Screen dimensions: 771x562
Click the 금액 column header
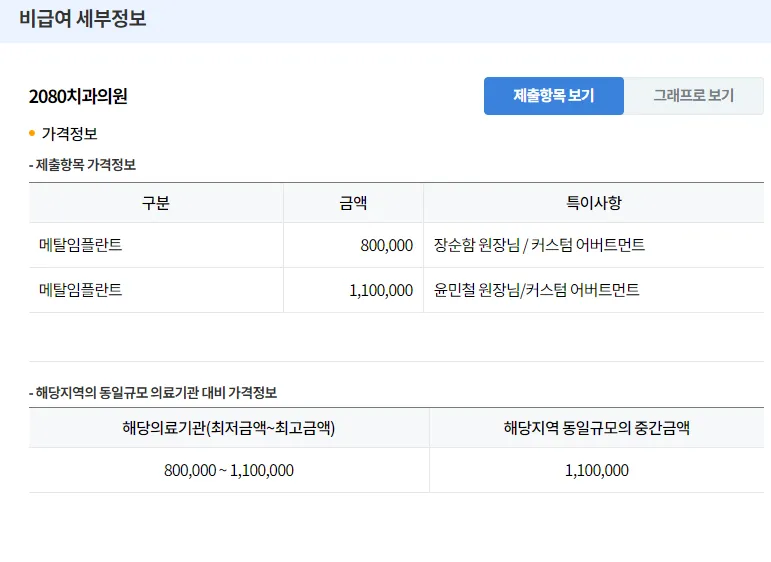click(x=353, y=203)
